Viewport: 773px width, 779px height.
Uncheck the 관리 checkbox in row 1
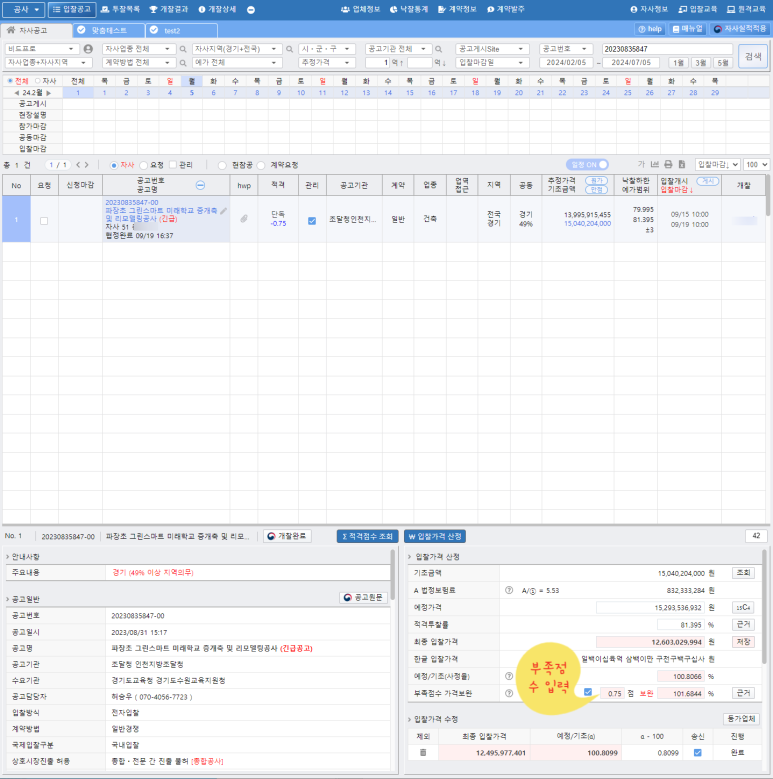pyautogui.click(x=312, y=221)
